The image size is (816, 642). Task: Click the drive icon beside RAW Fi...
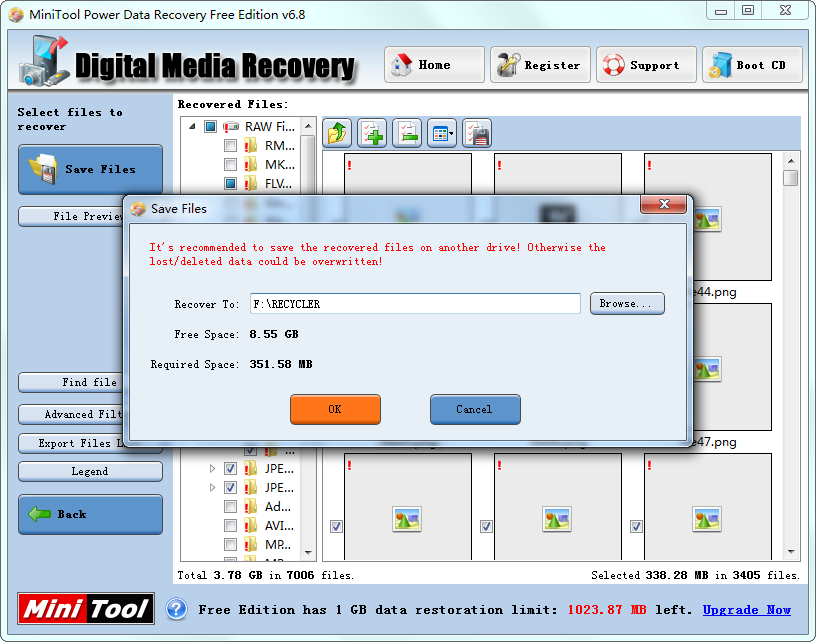[x=231, y=126]
